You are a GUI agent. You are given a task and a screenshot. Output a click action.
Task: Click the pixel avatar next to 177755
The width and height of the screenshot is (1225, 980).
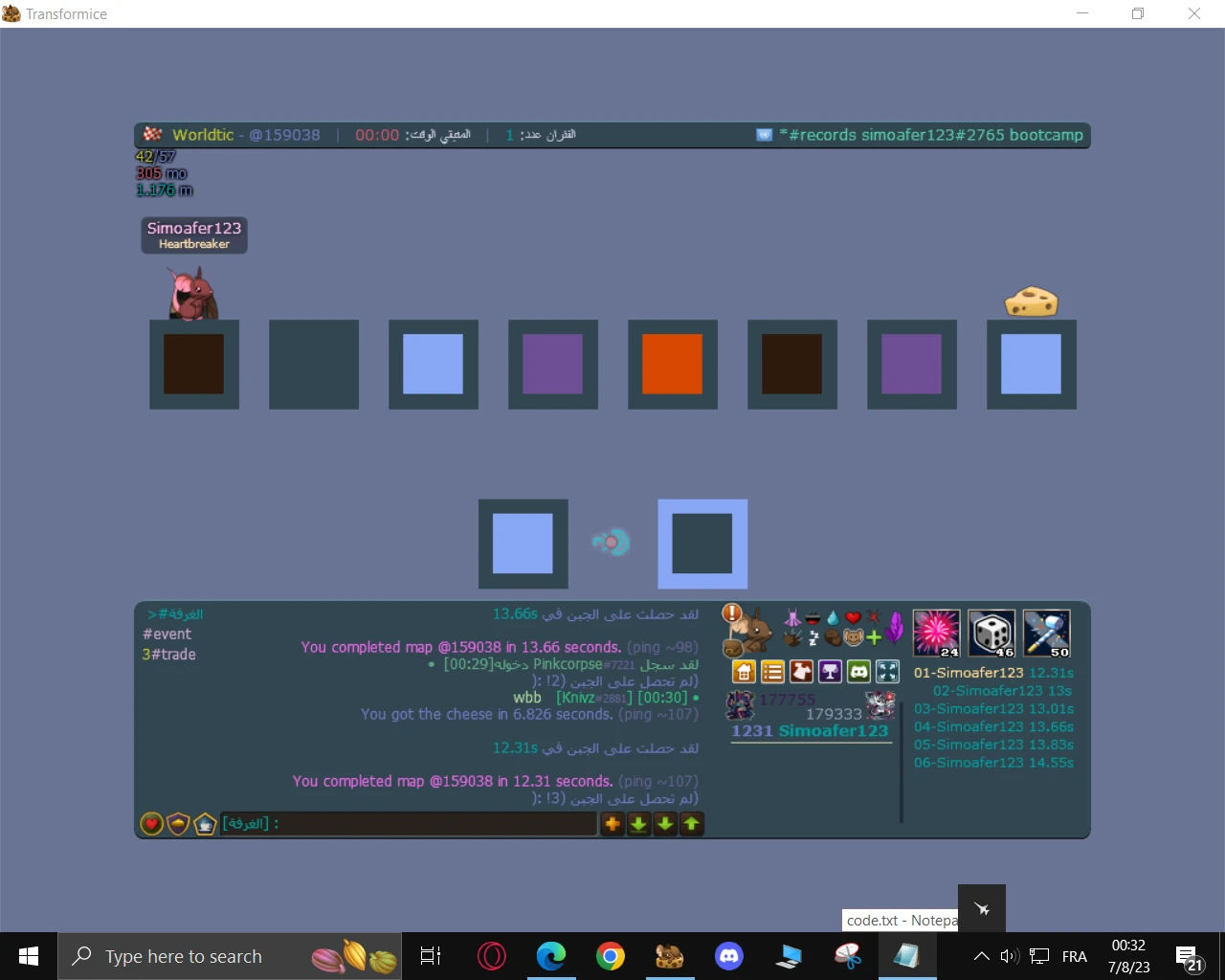click(x=740, y=705)
